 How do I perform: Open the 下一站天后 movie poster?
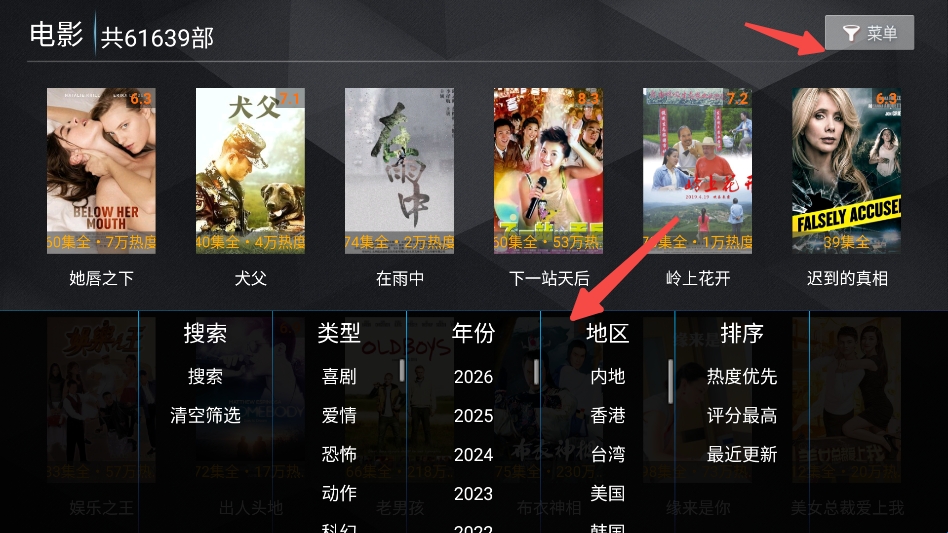point(548,171)
